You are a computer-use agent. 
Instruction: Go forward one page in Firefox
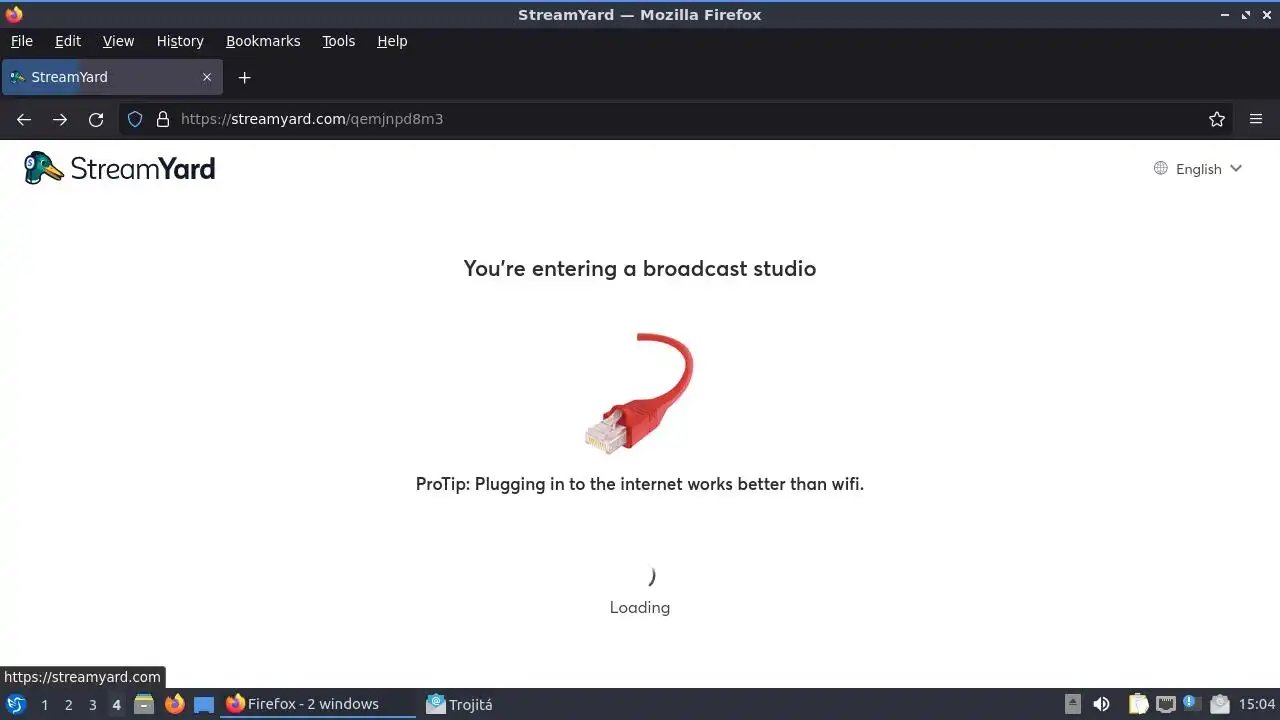tap(60, 119)
